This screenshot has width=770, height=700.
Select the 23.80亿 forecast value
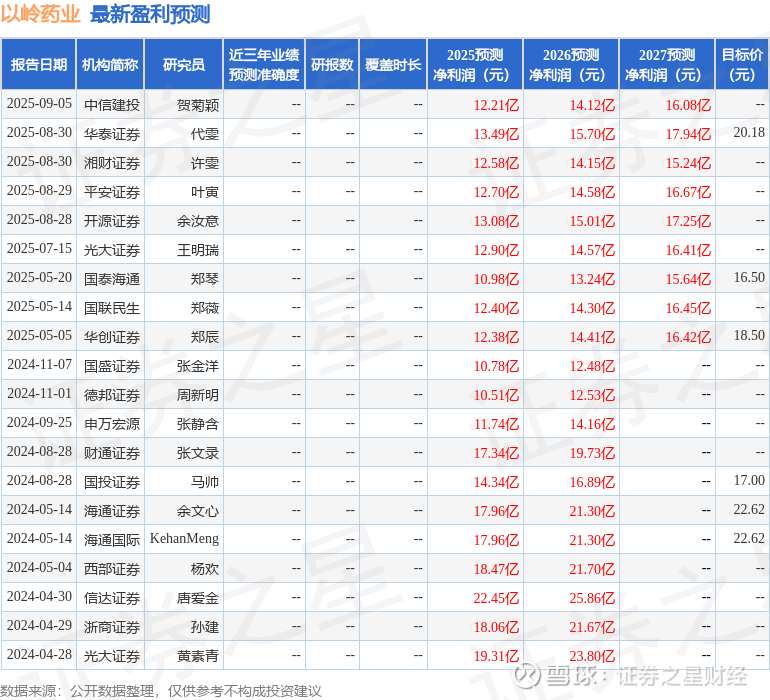pyautogui.click(x=592, y=655)
